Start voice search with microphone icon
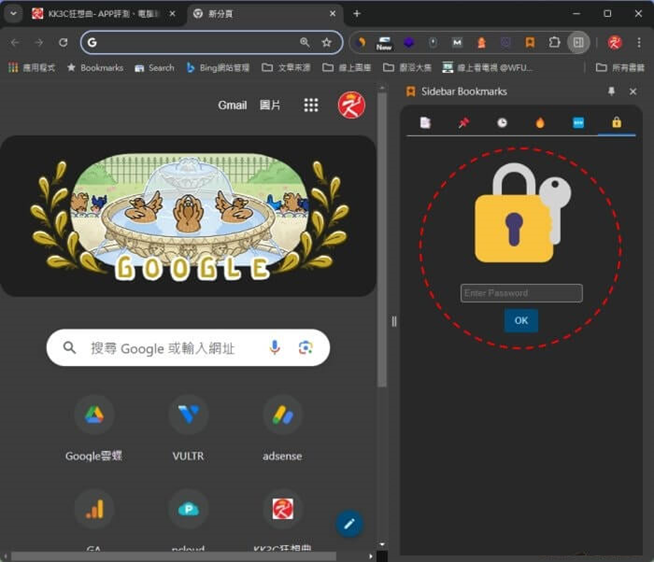 [275, 347]
